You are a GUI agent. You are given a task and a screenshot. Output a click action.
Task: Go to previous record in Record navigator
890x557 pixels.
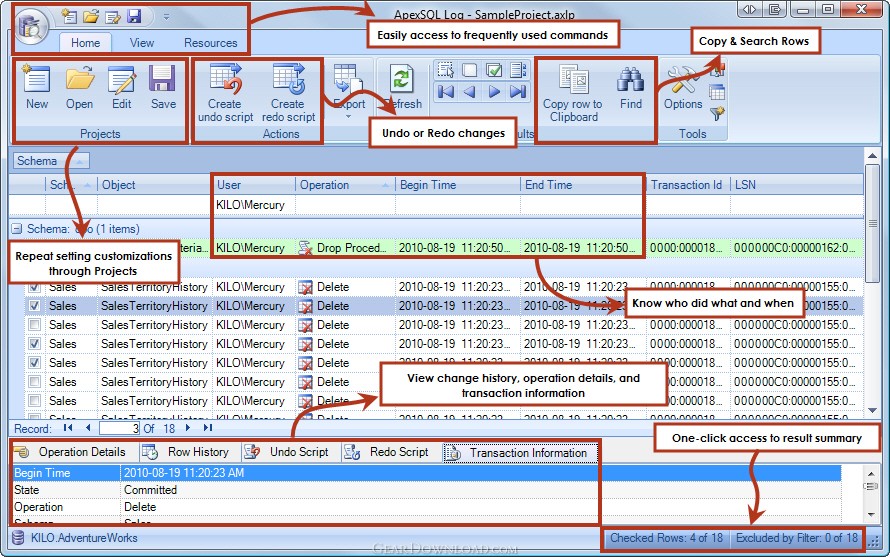pos(87,428)
